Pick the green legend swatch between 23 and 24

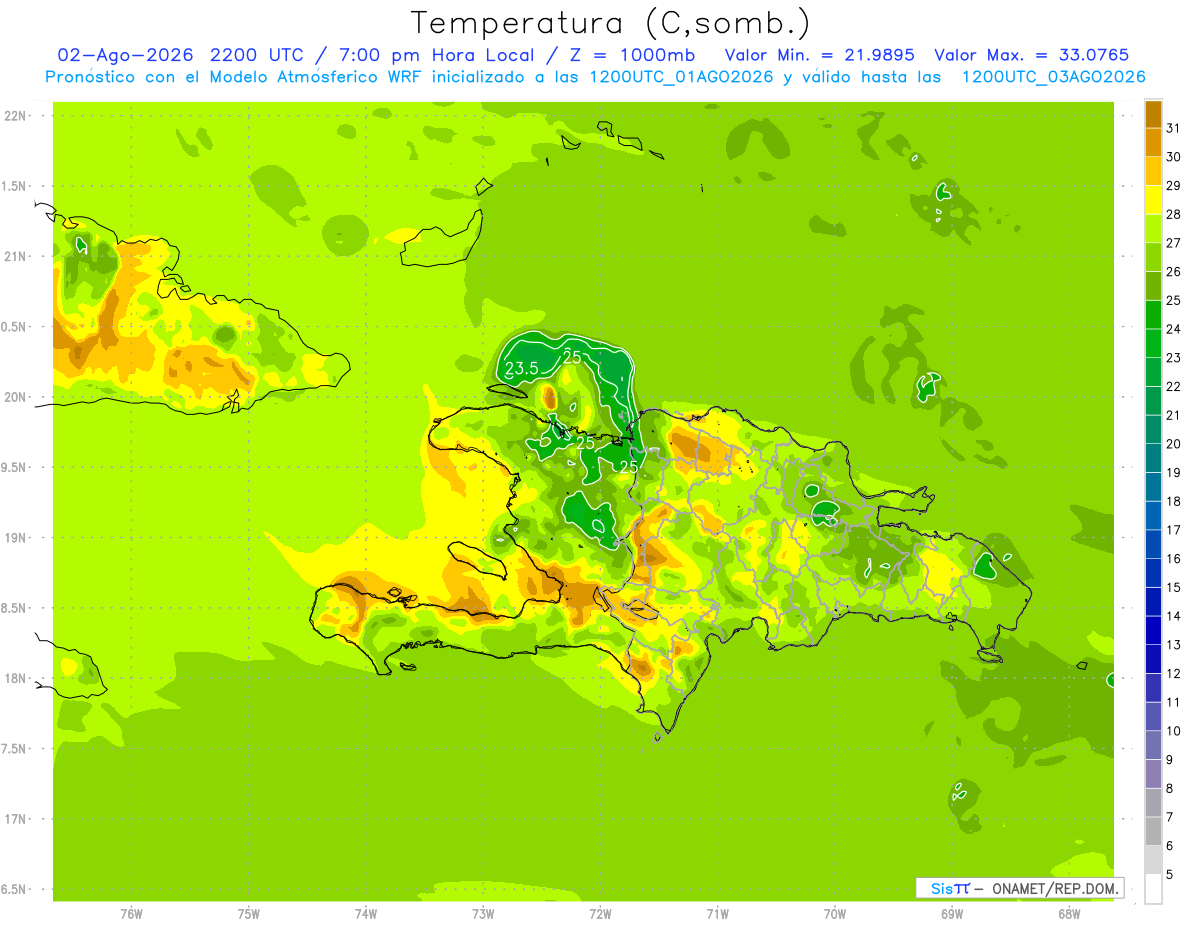coord(1153,343)
